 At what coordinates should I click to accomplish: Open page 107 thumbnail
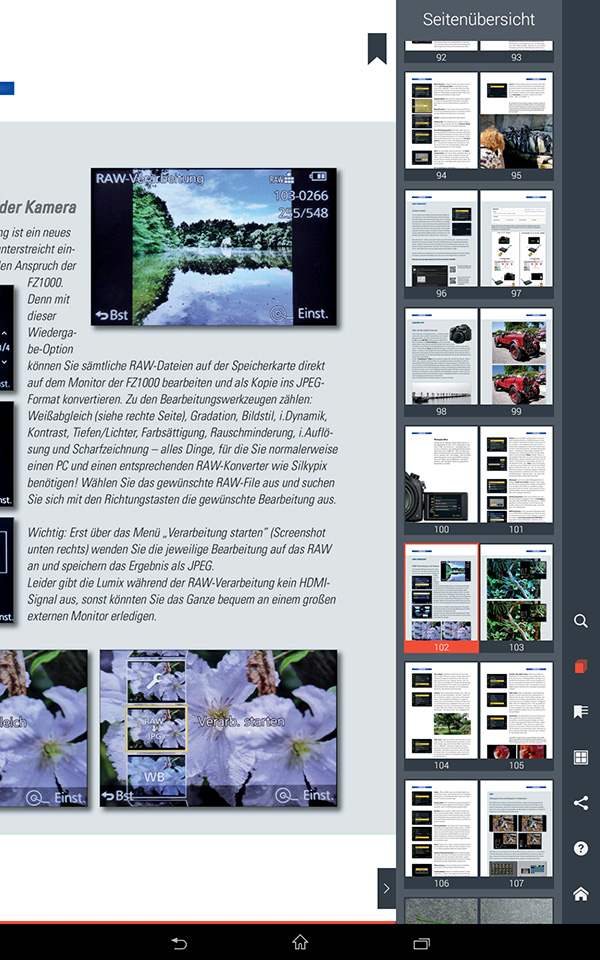516,834
